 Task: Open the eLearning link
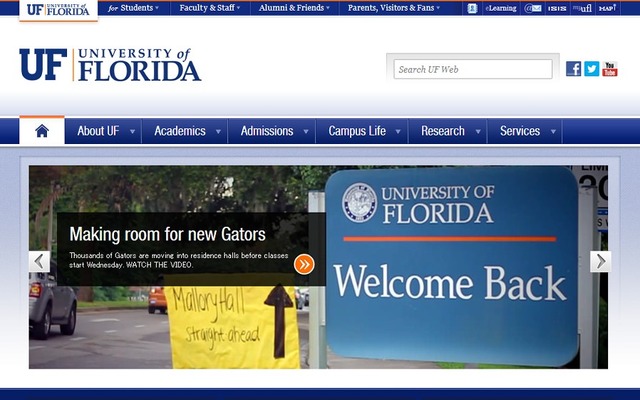tap(501, 8)
